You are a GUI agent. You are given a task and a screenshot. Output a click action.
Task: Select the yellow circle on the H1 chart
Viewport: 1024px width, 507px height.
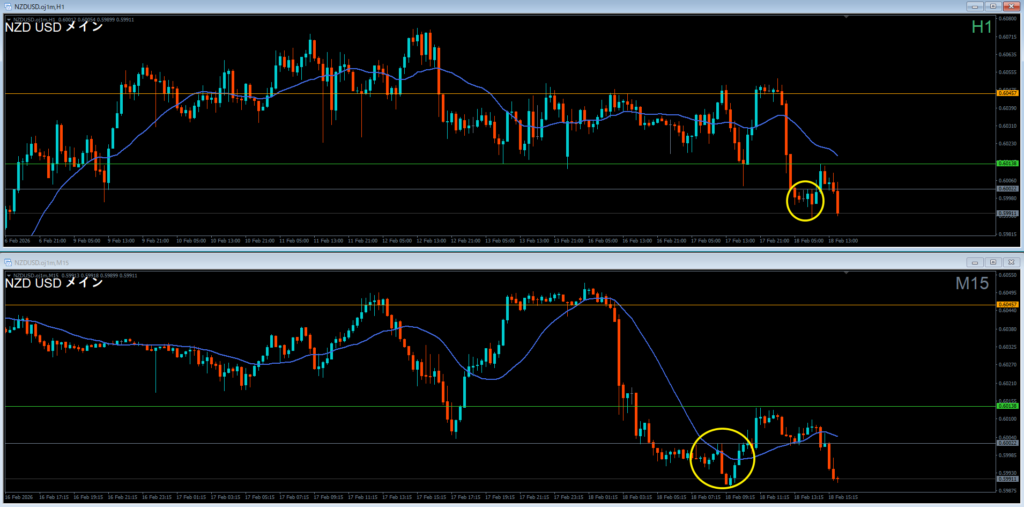point(806,199)
